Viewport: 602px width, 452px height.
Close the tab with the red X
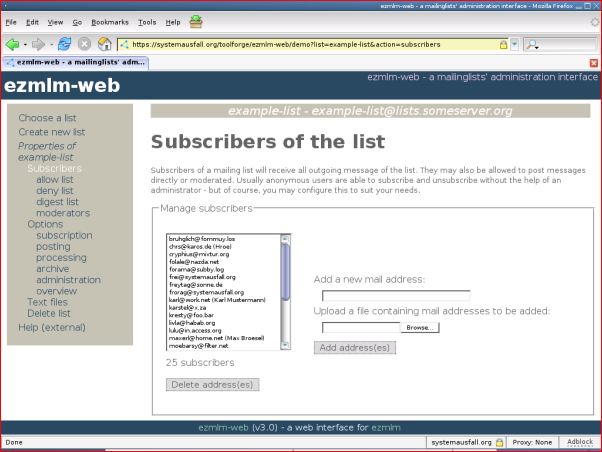tap(594, 63)
